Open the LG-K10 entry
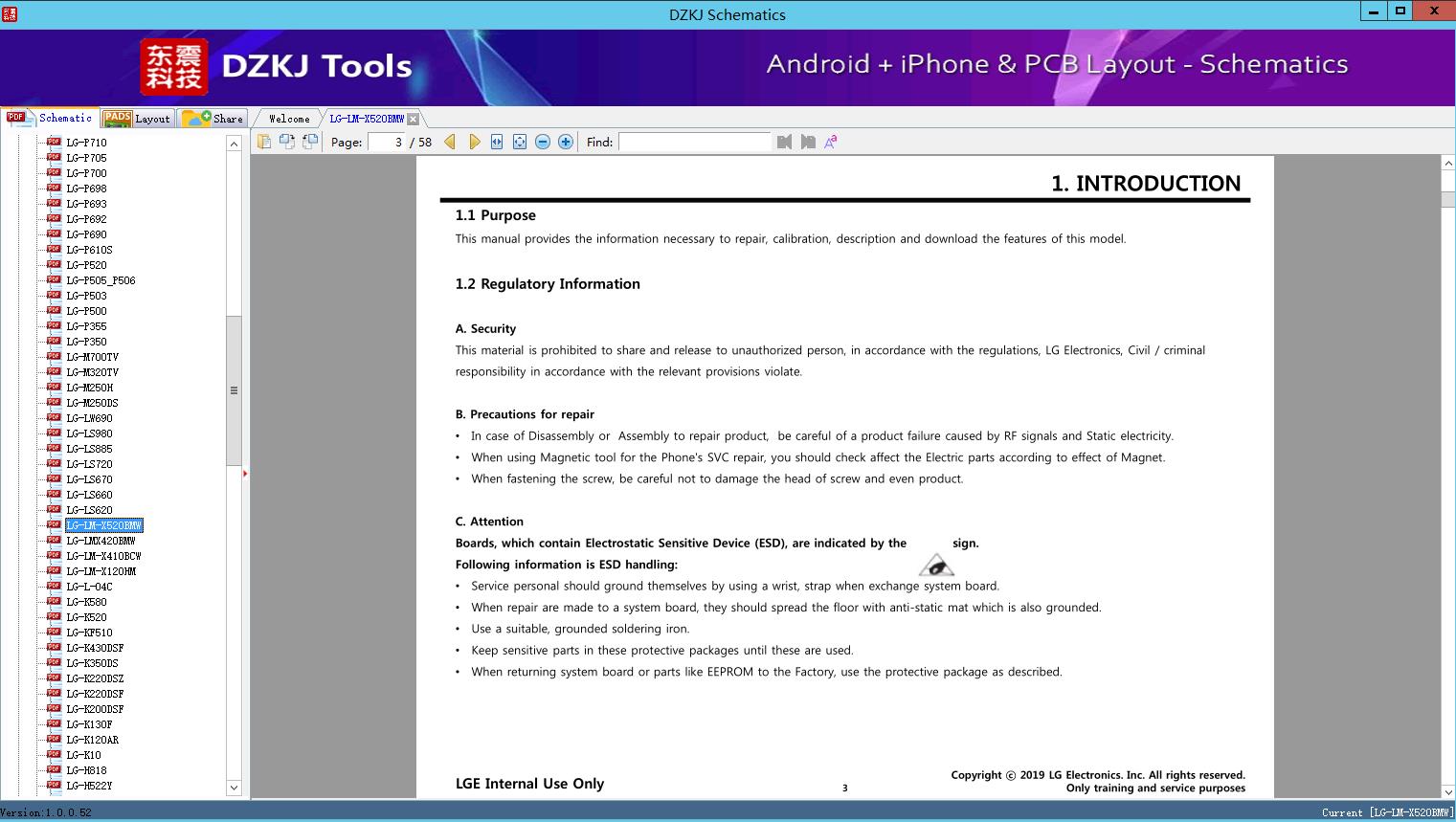This screenshot has width=1456, height=822. point(83,755)
